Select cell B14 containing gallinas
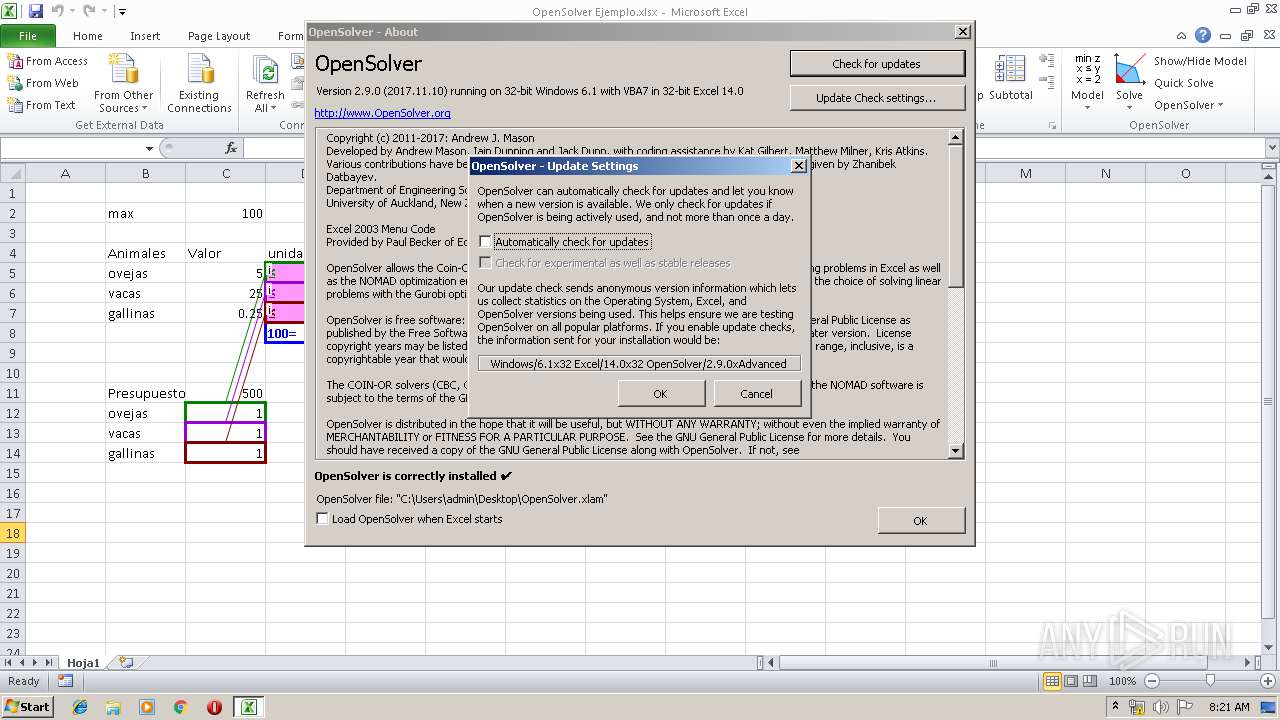The width and height of the screenshot is (1280, 720). point(145,453)
